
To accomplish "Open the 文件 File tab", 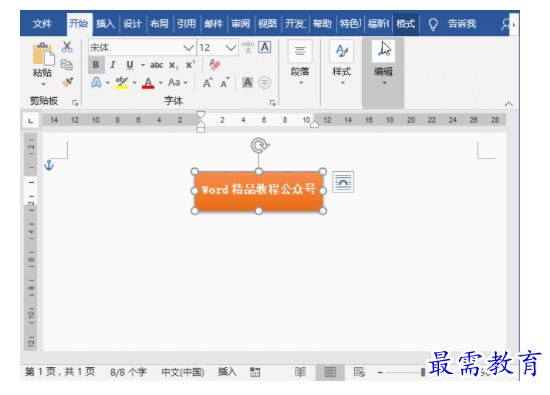I will tap(42, 24).
